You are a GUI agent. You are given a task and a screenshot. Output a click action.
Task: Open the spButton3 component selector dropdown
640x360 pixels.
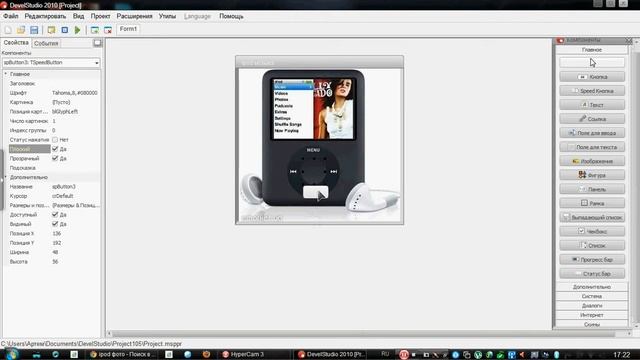[96, 63]
